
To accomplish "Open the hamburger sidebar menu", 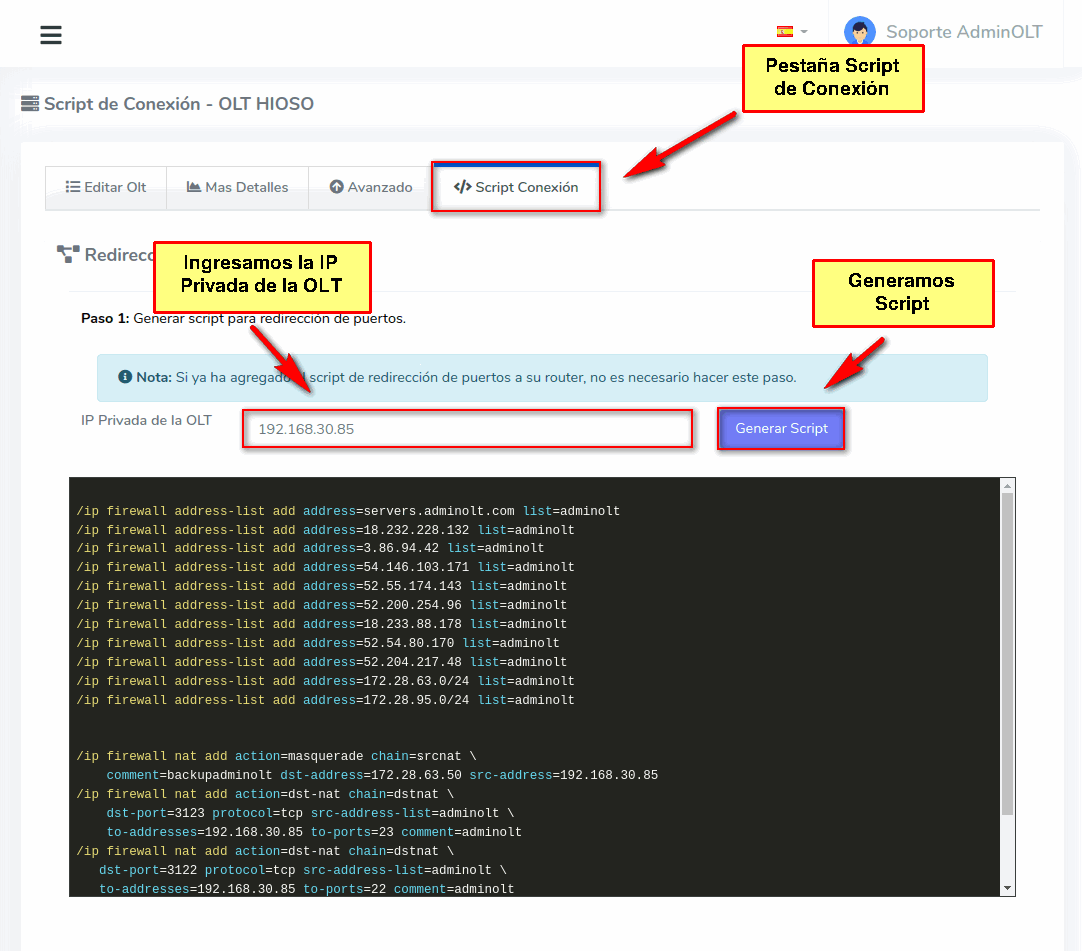I will pos(51,35).
